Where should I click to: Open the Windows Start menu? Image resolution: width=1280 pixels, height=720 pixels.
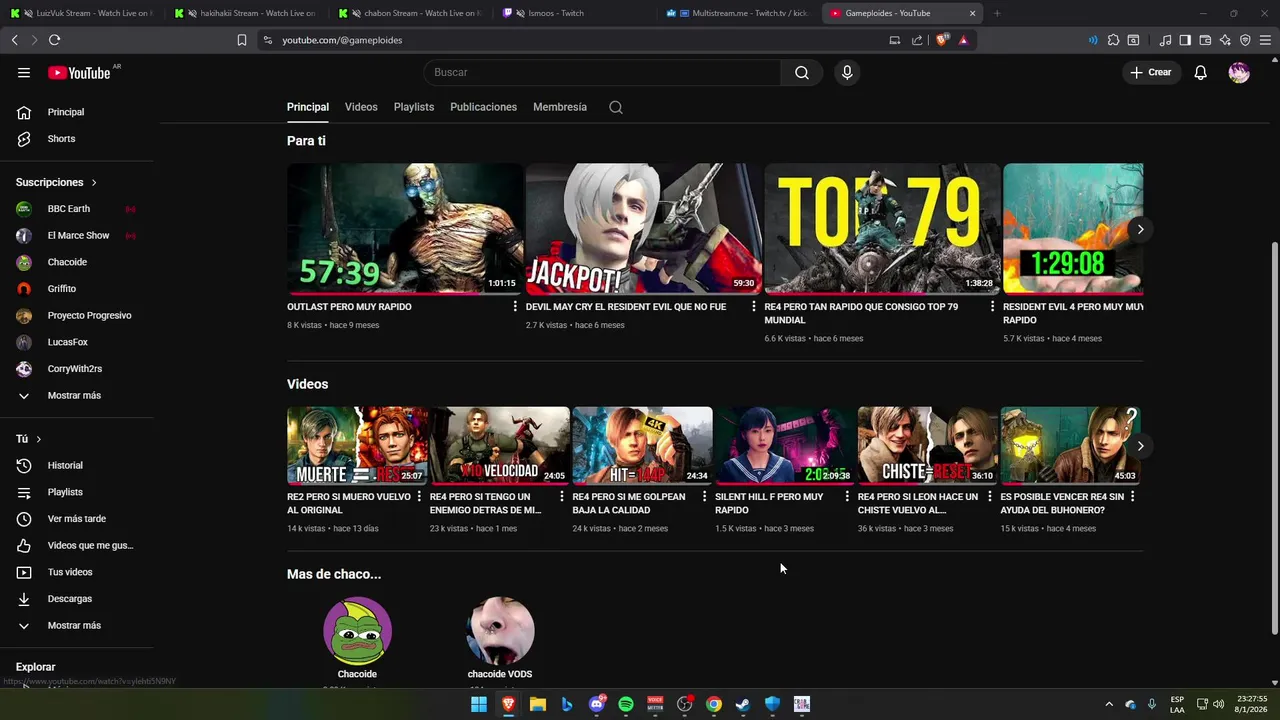coord(479,704)
